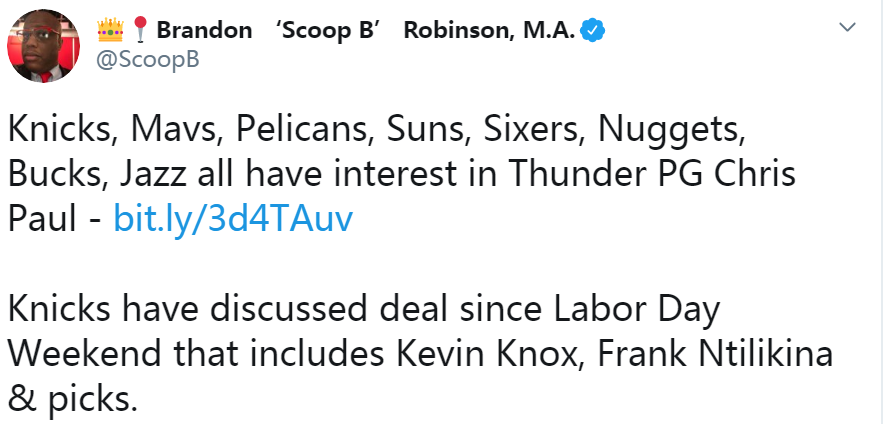Click the word Knicks starting the tweet
Viewport: 888px width, 424px height.
click(58, 130)
